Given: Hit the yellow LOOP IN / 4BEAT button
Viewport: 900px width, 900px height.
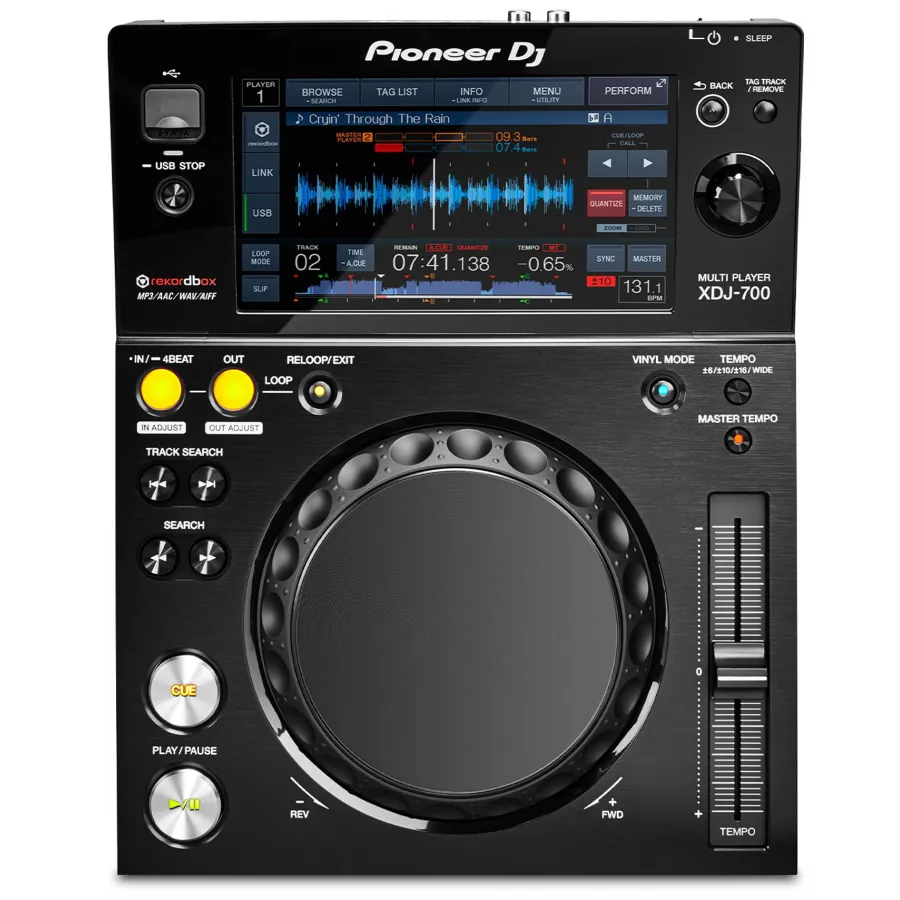Looking at the screenshot, I should tap(161, 390).
